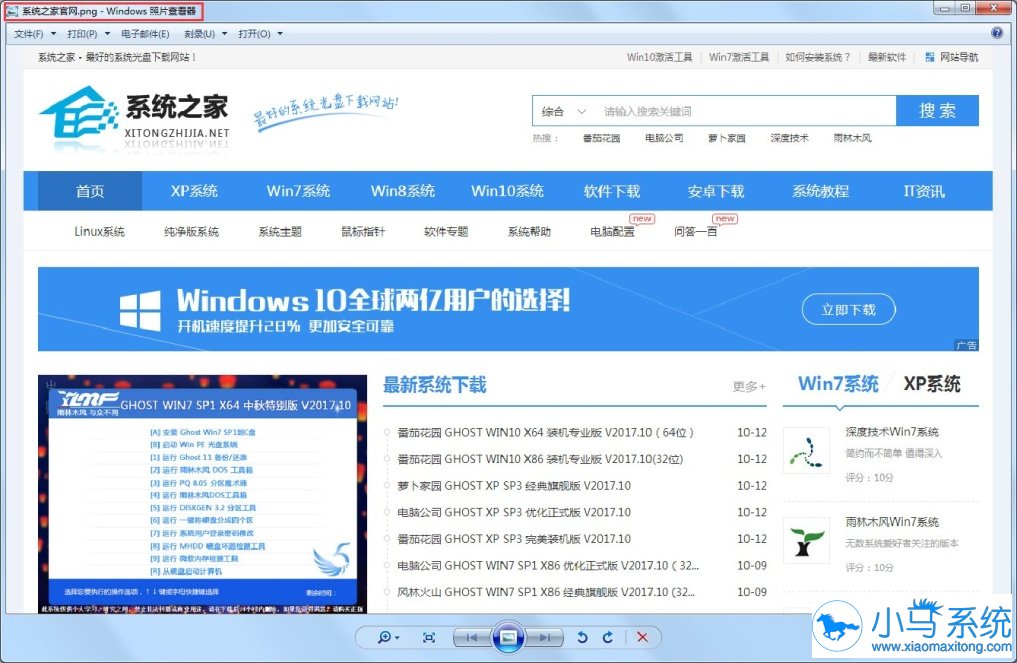Open the 综合 search category dropdown
This screenshot has height=663, width=1017.
point(563,112)
